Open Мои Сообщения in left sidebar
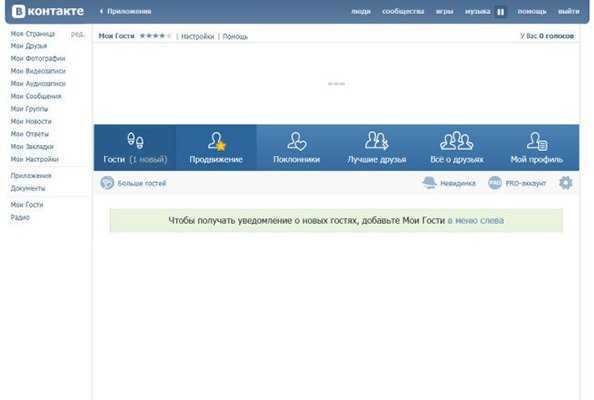The height and width of the screenshot is (400, 594). 36,96
